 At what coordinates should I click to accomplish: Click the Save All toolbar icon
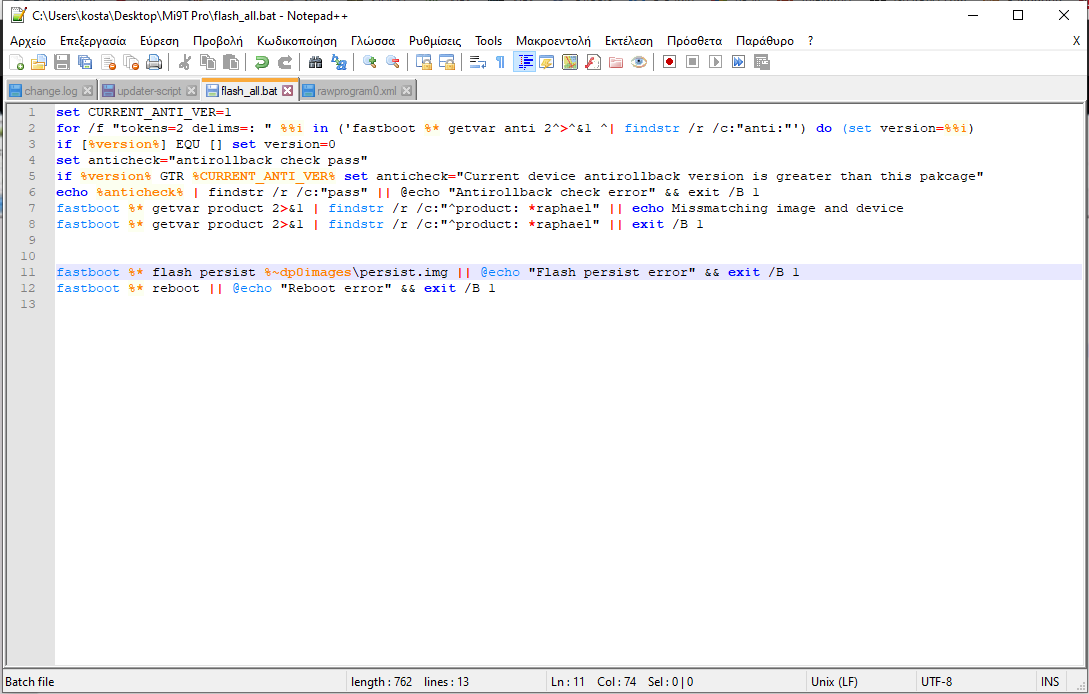coord(84,62)
